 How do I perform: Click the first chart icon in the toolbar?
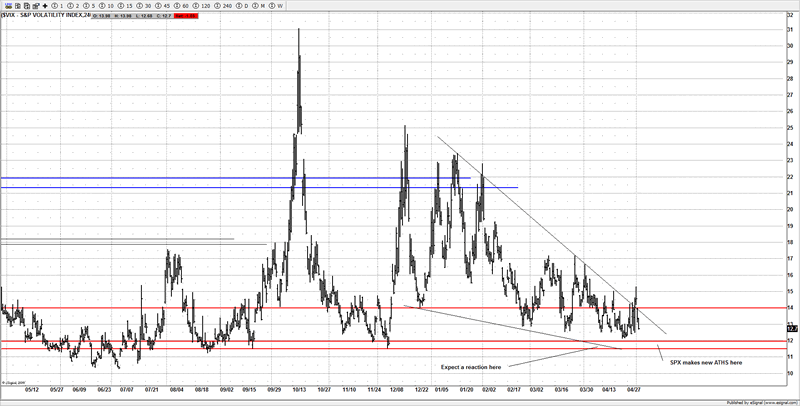click(x=8, y=6)
